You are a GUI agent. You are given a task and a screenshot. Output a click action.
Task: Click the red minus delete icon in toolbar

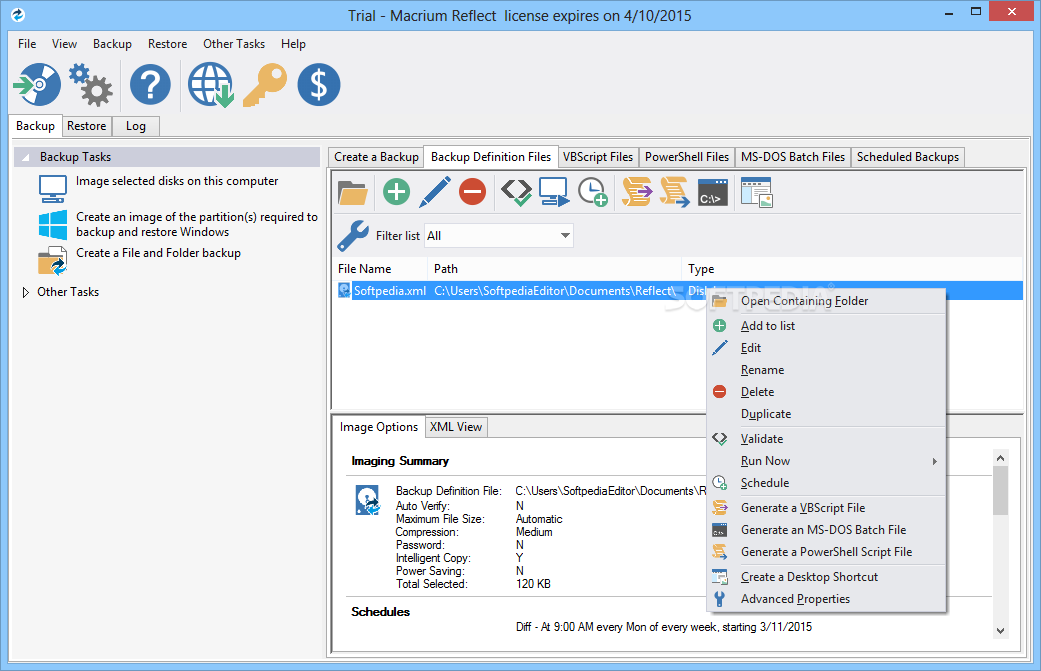pos(473,192)
